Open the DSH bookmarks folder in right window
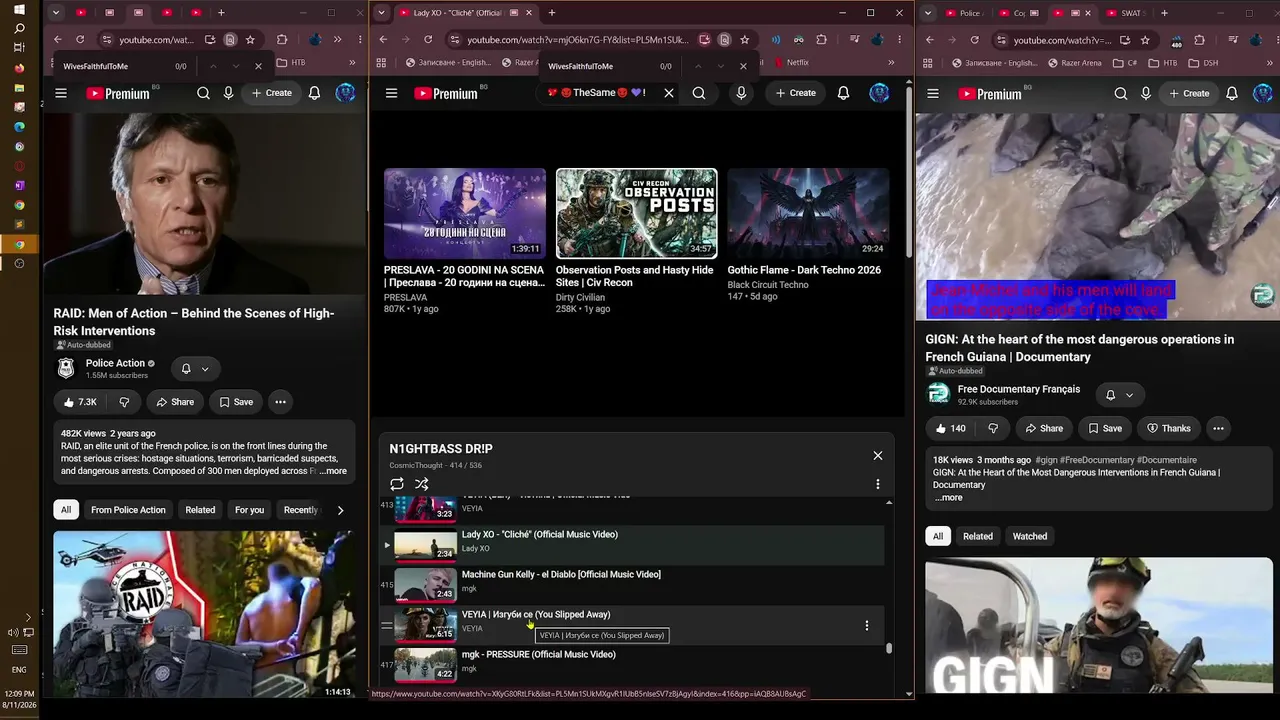Screen dimensions: 1280x720 1203,63
